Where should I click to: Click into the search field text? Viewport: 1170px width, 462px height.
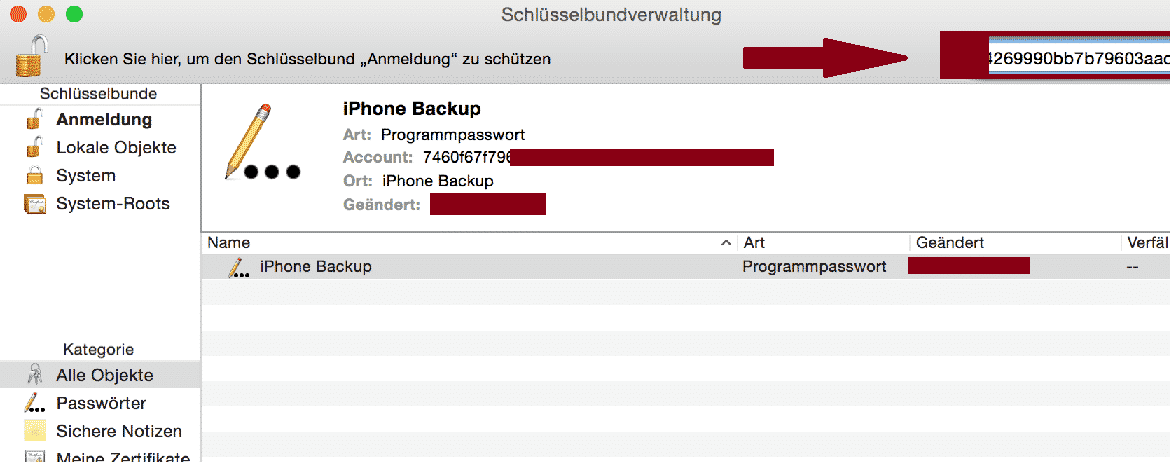1078,58
